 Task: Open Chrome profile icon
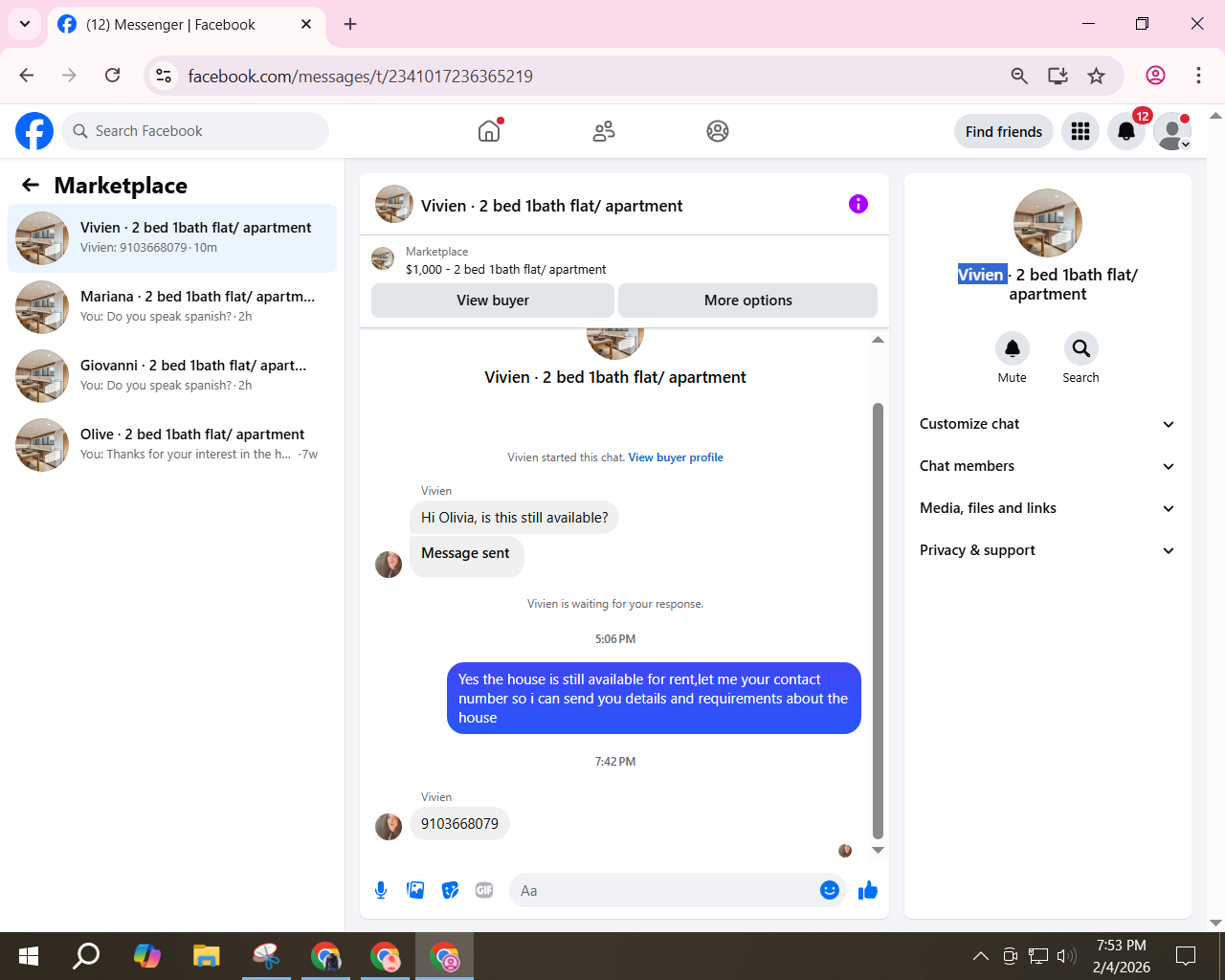(1156, 76)
